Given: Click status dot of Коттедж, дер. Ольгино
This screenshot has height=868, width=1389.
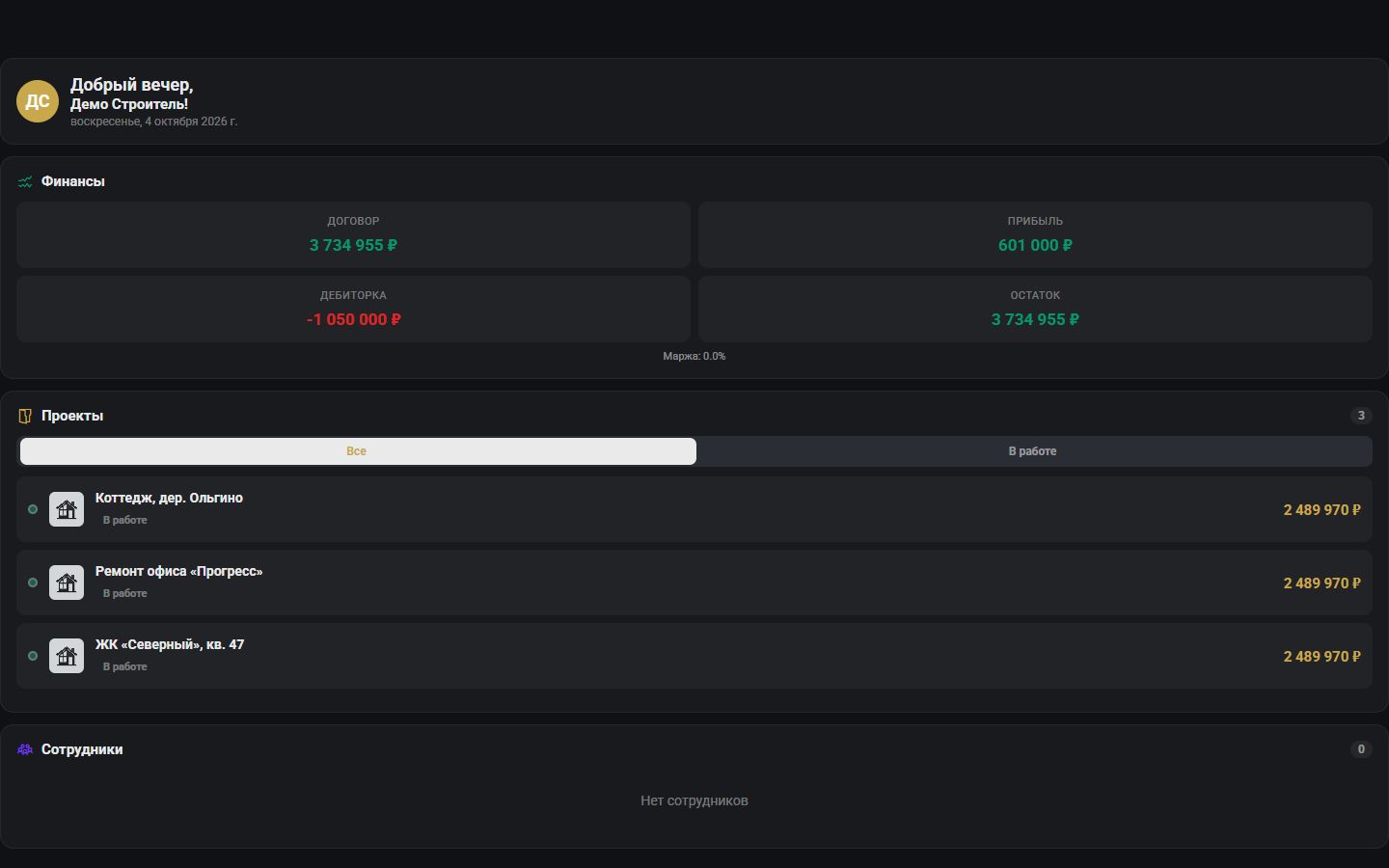Looking at the screenshot, I should pyautogui.click(x=33, y=509).
